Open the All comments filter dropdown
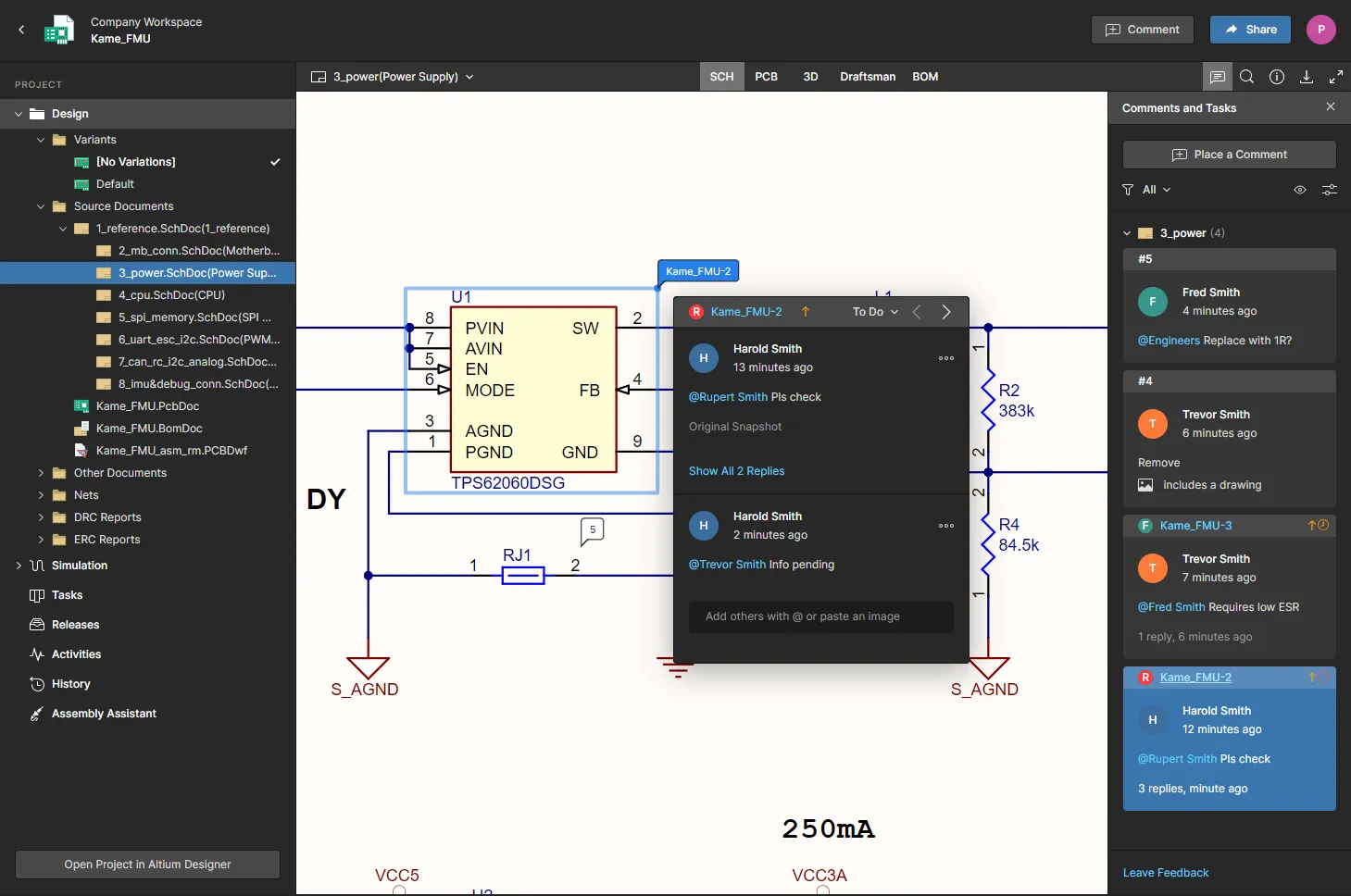Image resolution: width=1351 pixels, height=896 pixels. 1156,190
